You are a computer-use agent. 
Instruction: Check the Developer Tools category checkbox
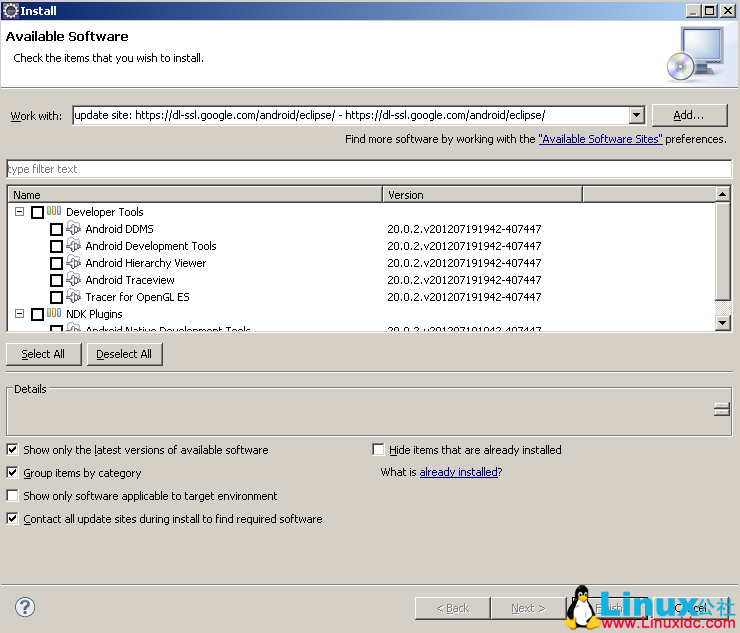tap(37, 212)
